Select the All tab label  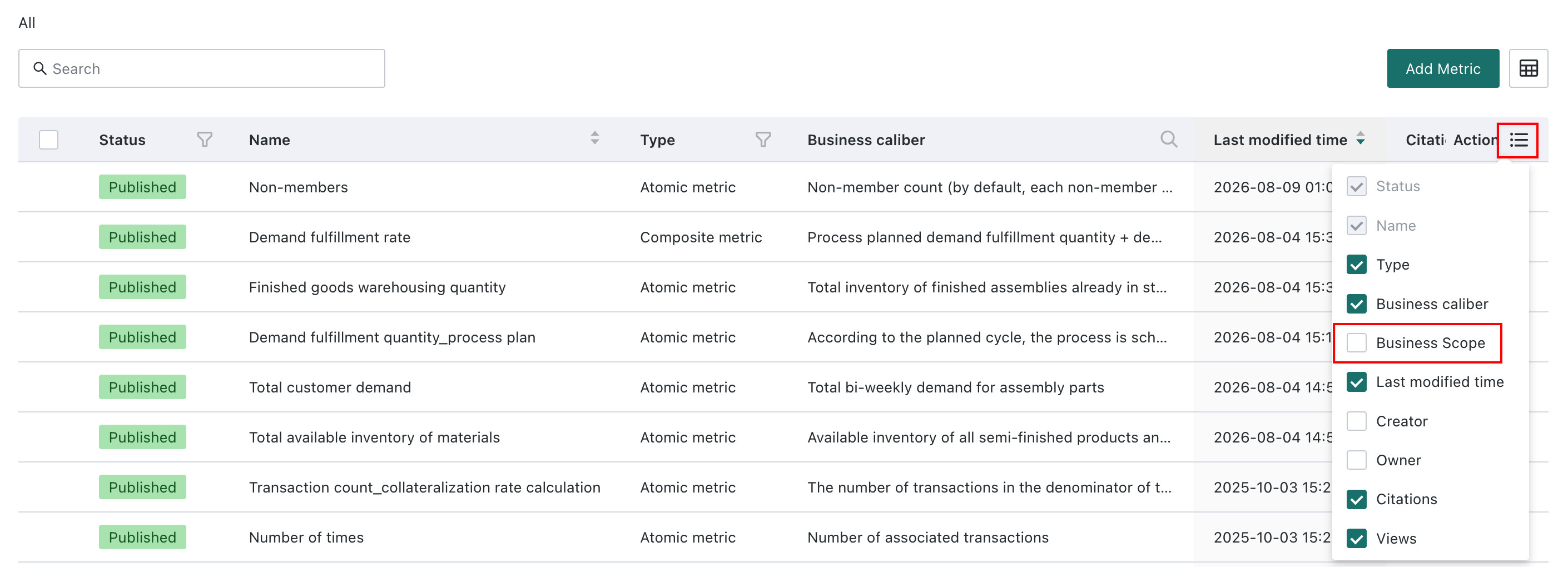tap(27, 22)
